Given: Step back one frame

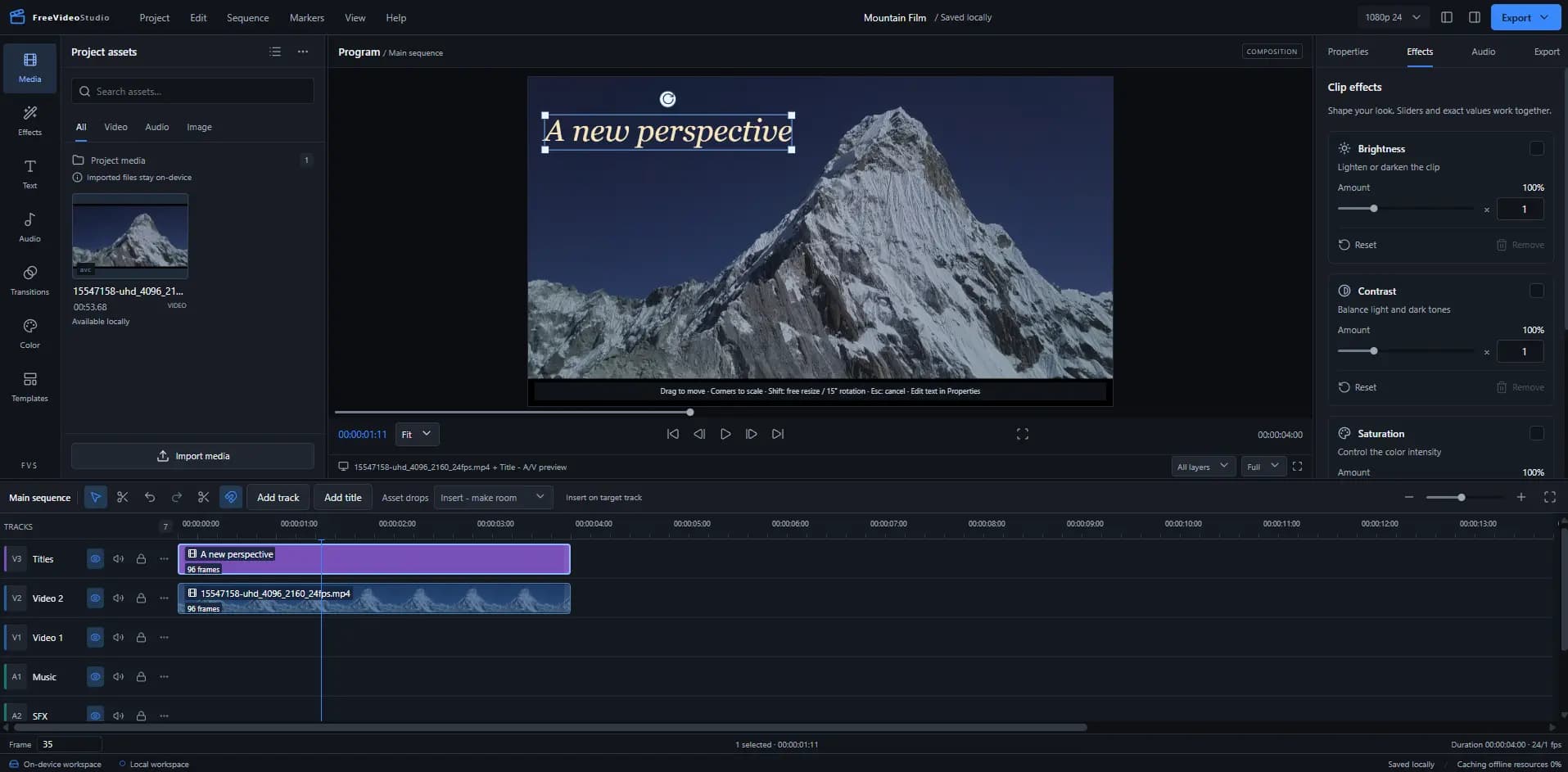Looking at the screenshot, I should coord(699,434).
